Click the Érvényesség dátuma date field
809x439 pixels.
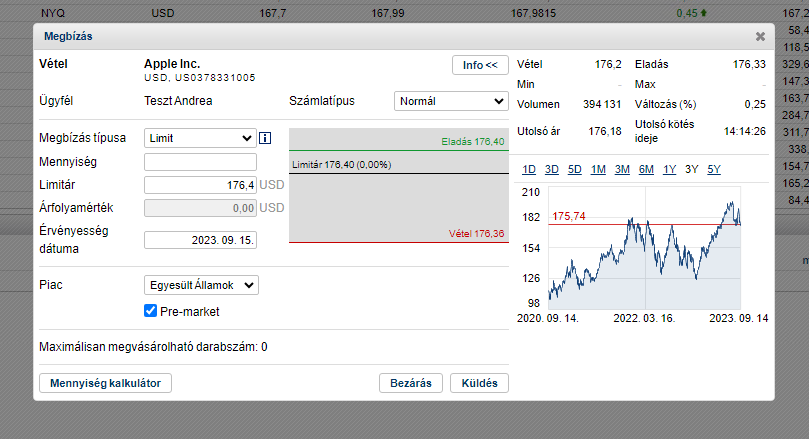point(200,240)
